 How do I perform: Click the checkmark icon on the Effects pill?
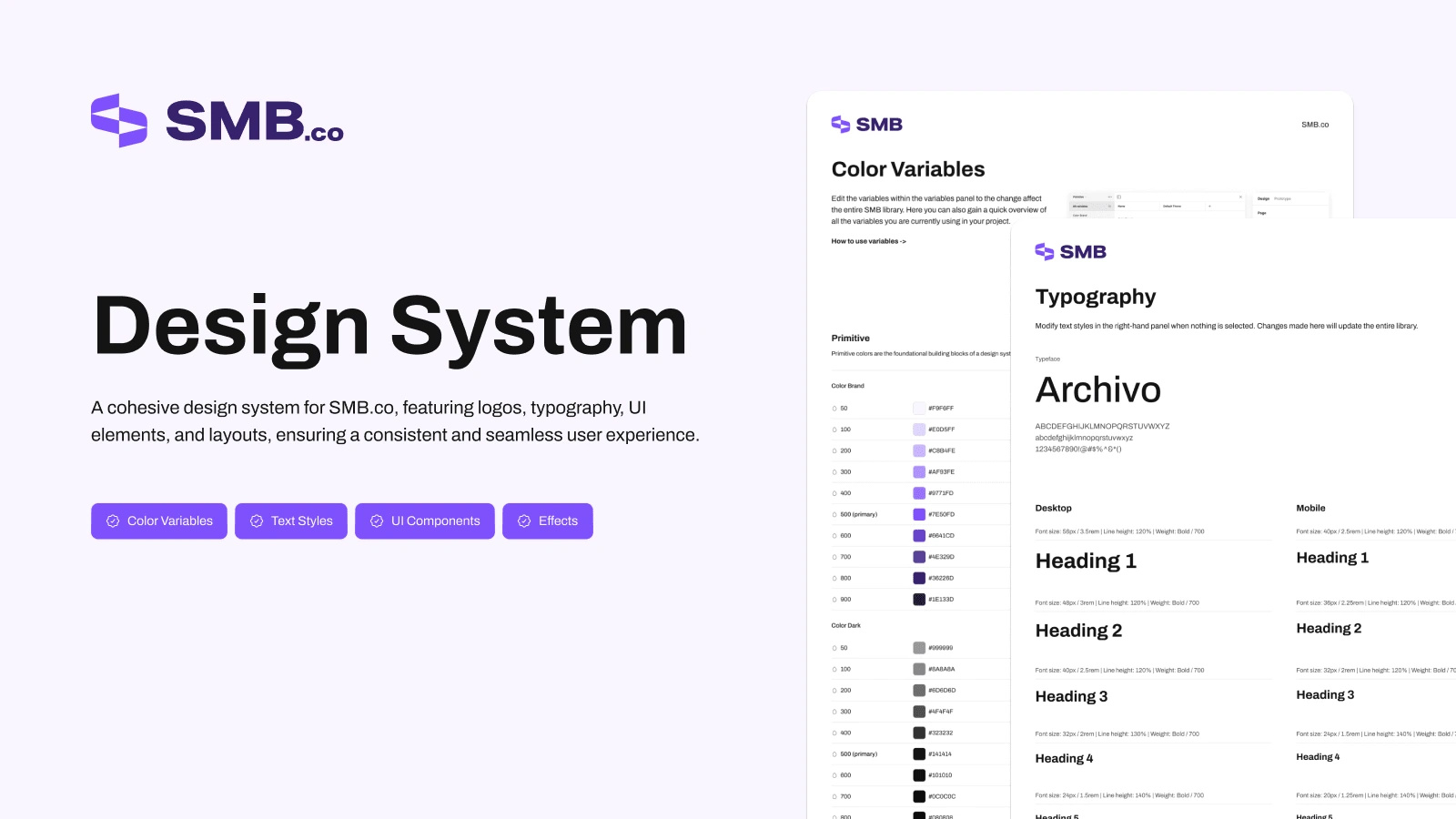click(524, 521)
